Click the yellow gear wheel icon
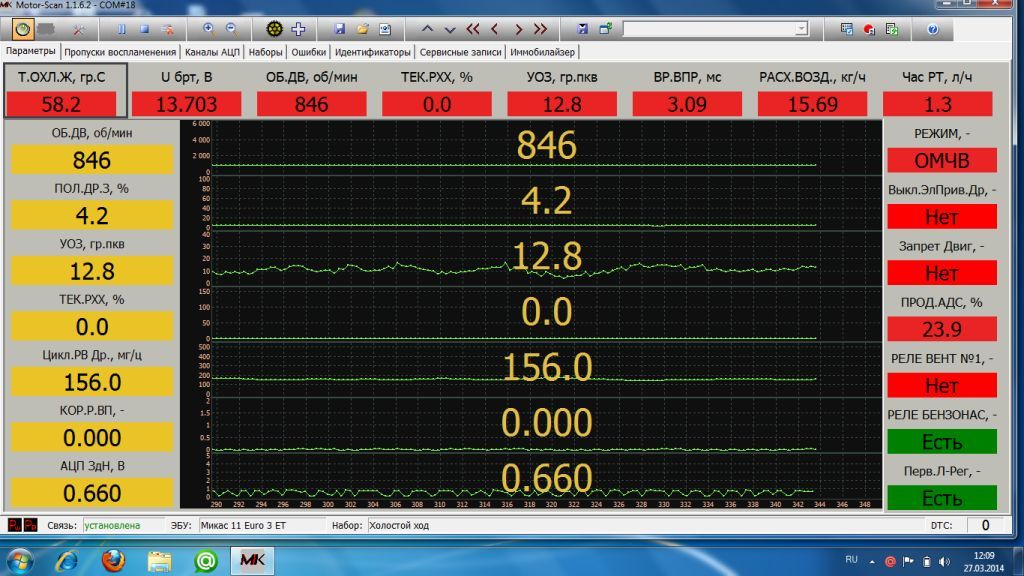Screen dimensions: 1024x576 coord(274,29)
